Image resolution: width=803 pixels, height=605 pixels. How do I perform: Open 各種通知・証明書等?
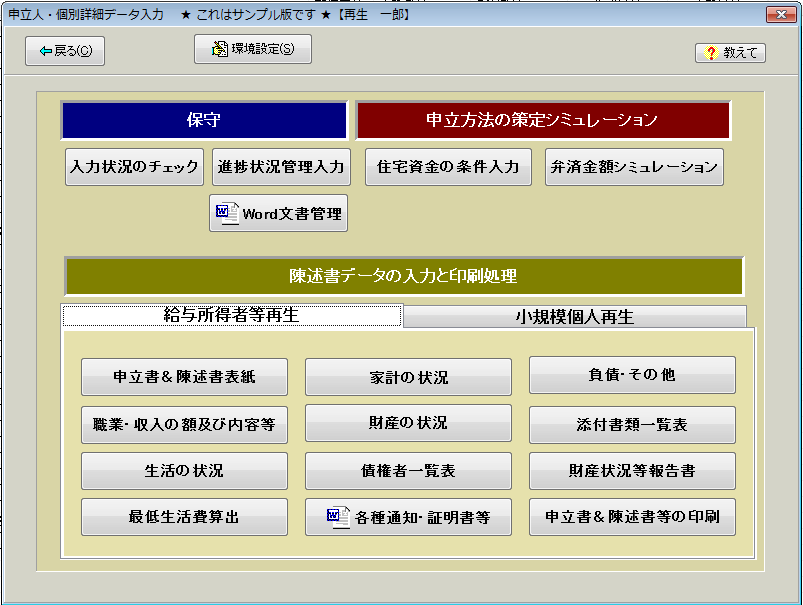(408, 517)
